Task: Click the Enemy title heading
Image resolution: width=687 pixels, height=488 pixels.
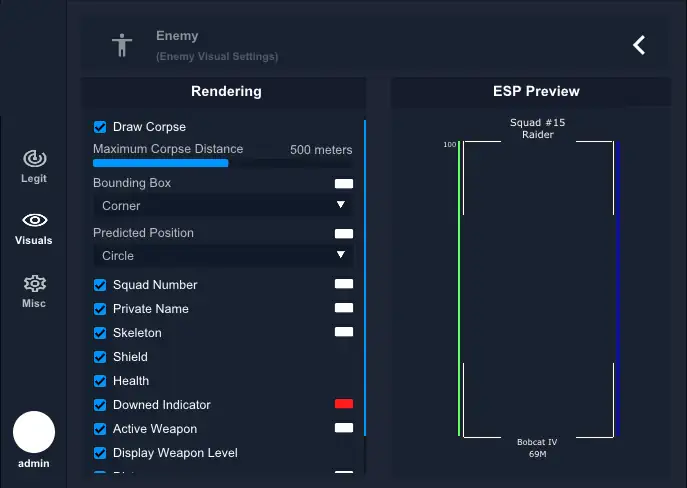Action: 177,36
